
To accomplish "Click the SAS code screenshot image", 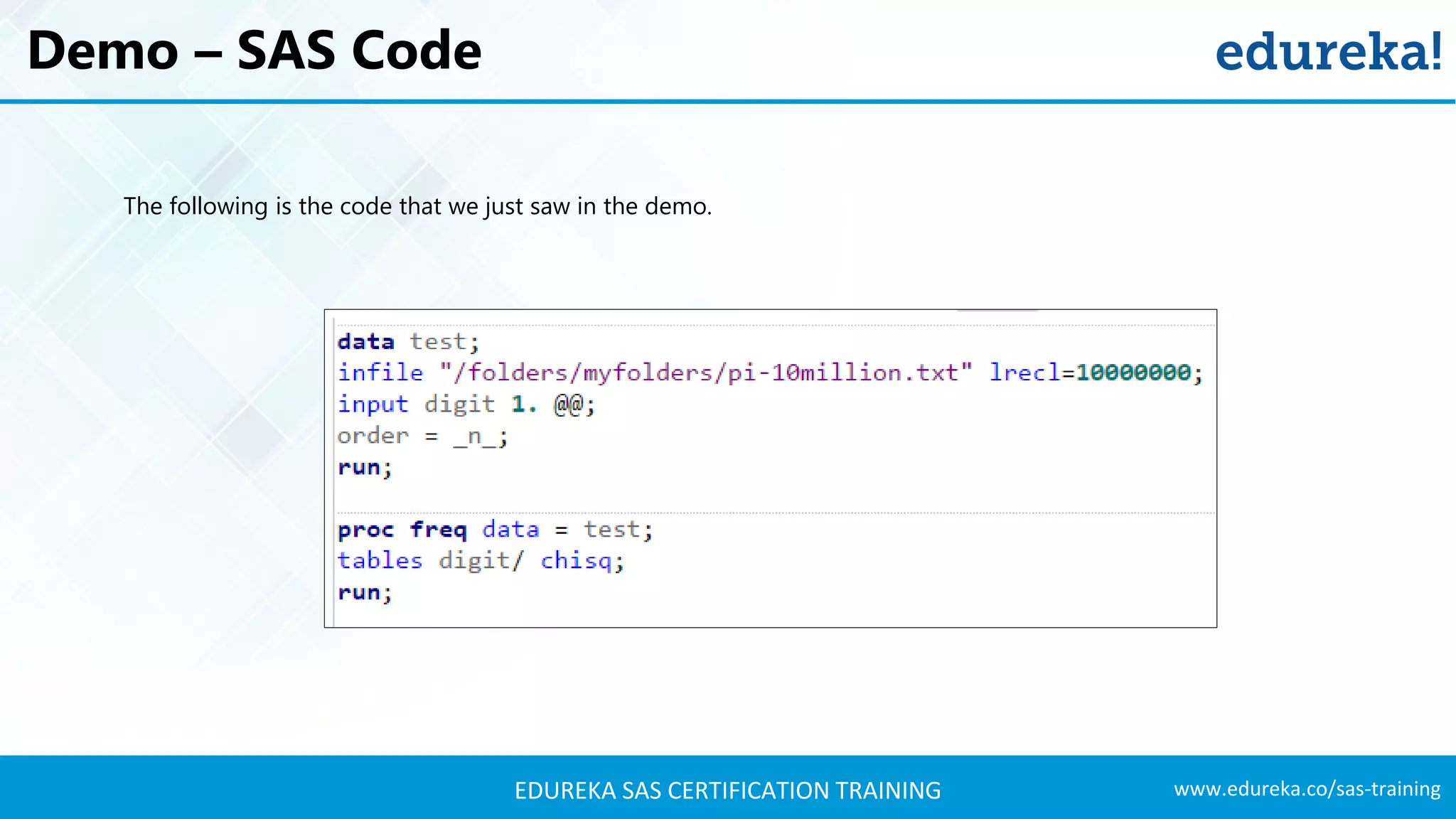I will click(771, 469).
